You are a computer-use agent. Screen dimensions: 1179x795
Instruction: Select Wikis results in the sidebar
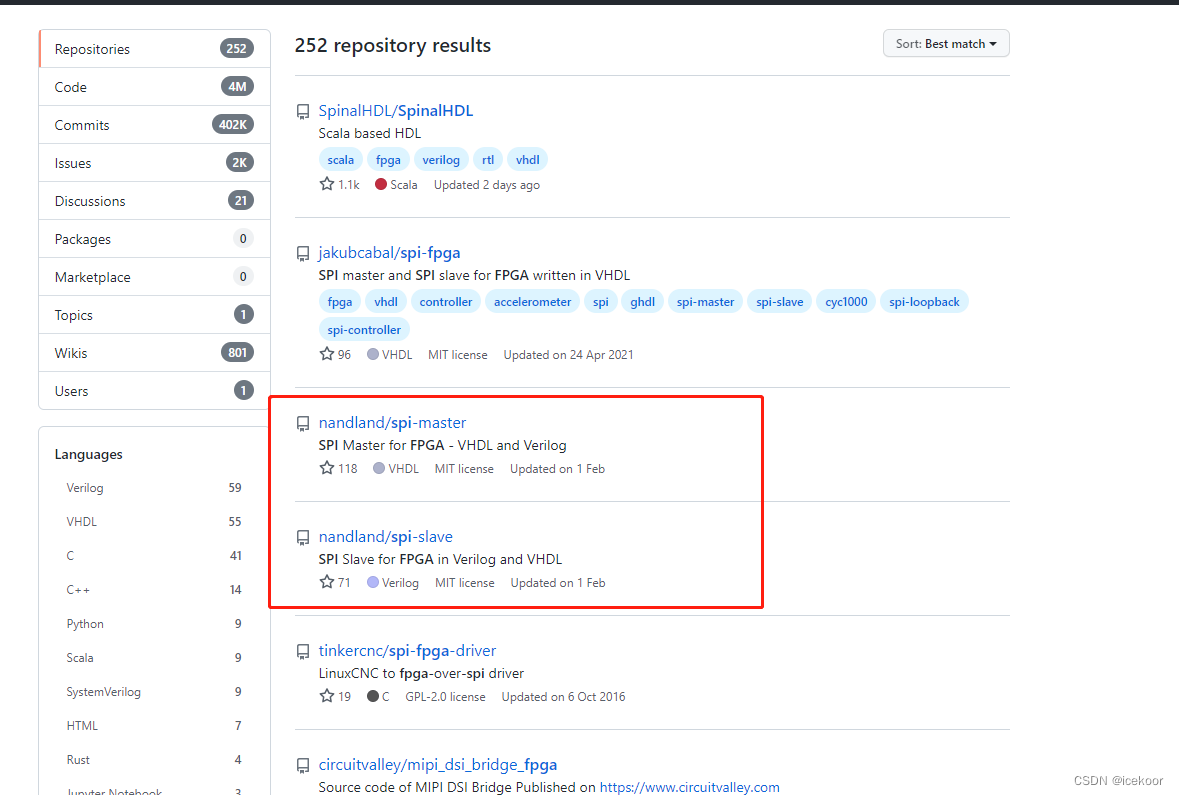(x=154, y=353)
